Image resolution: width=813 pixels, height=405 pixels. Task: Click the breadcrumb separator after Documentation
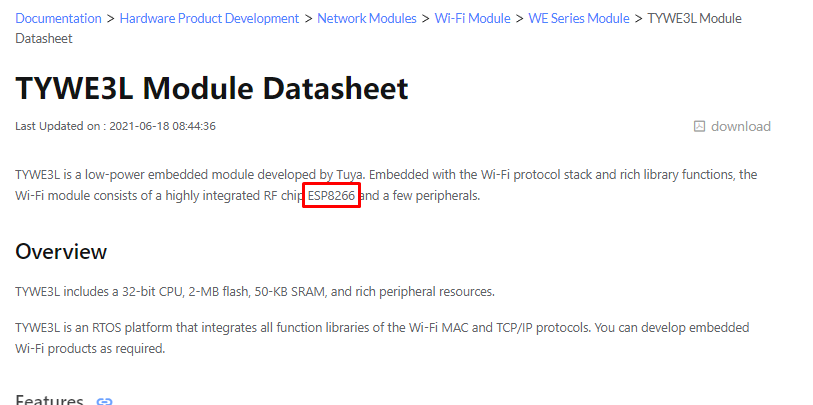pyautogui.click(x=111, y=19)
